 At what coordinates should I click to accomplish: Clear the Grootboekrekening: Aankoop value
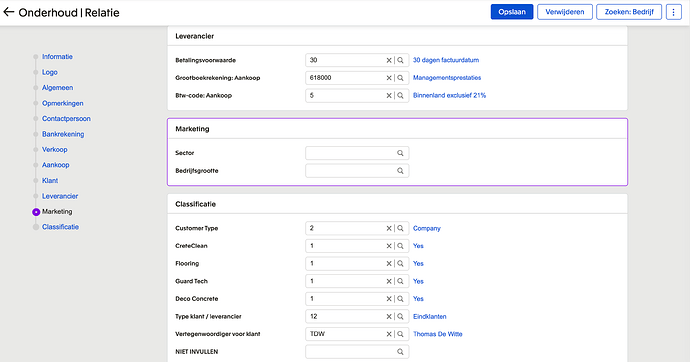[x=389, y=78]
